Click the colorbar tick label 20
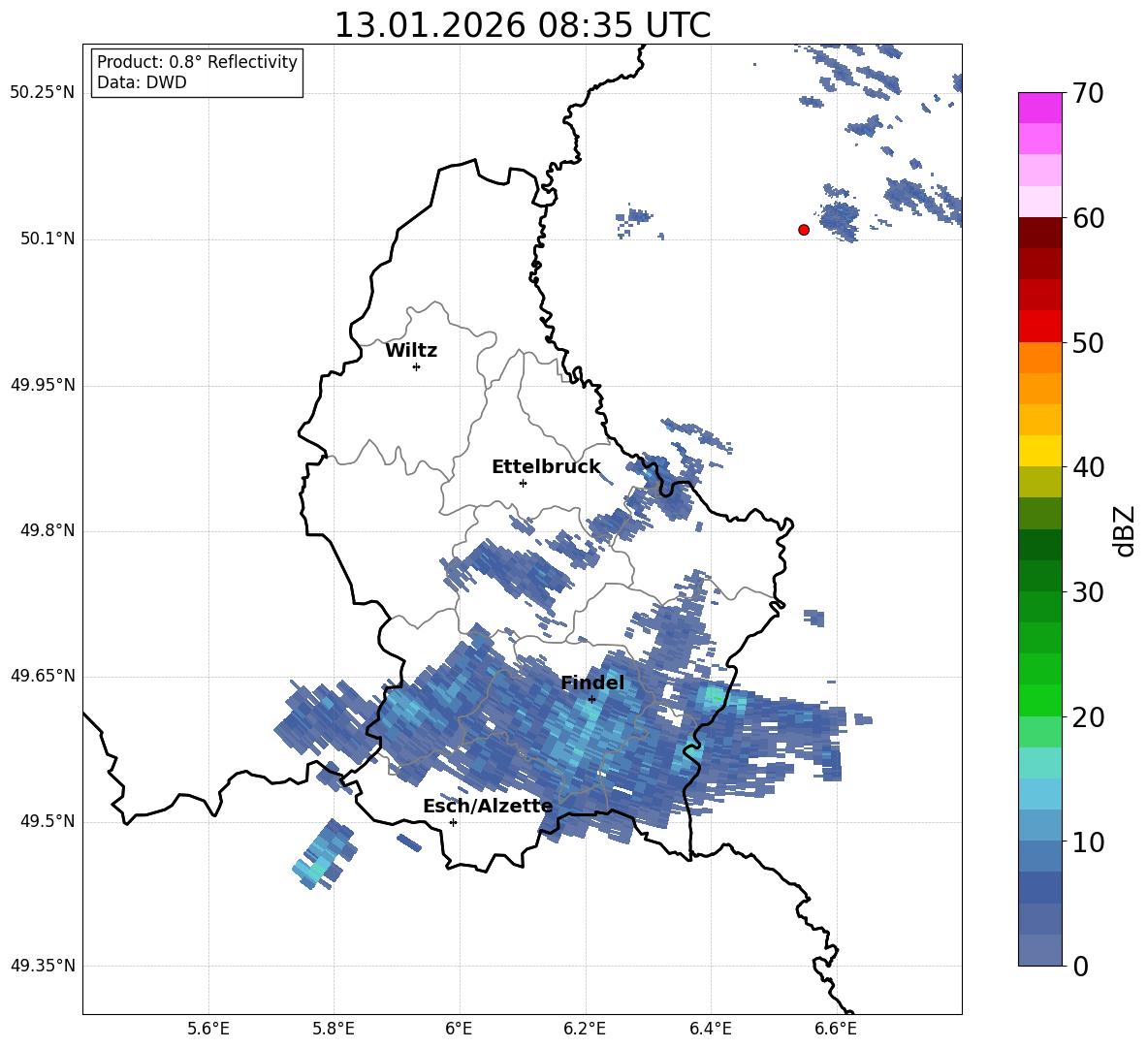Screen dimensions: 1148x1048 tap(1088, 716)
